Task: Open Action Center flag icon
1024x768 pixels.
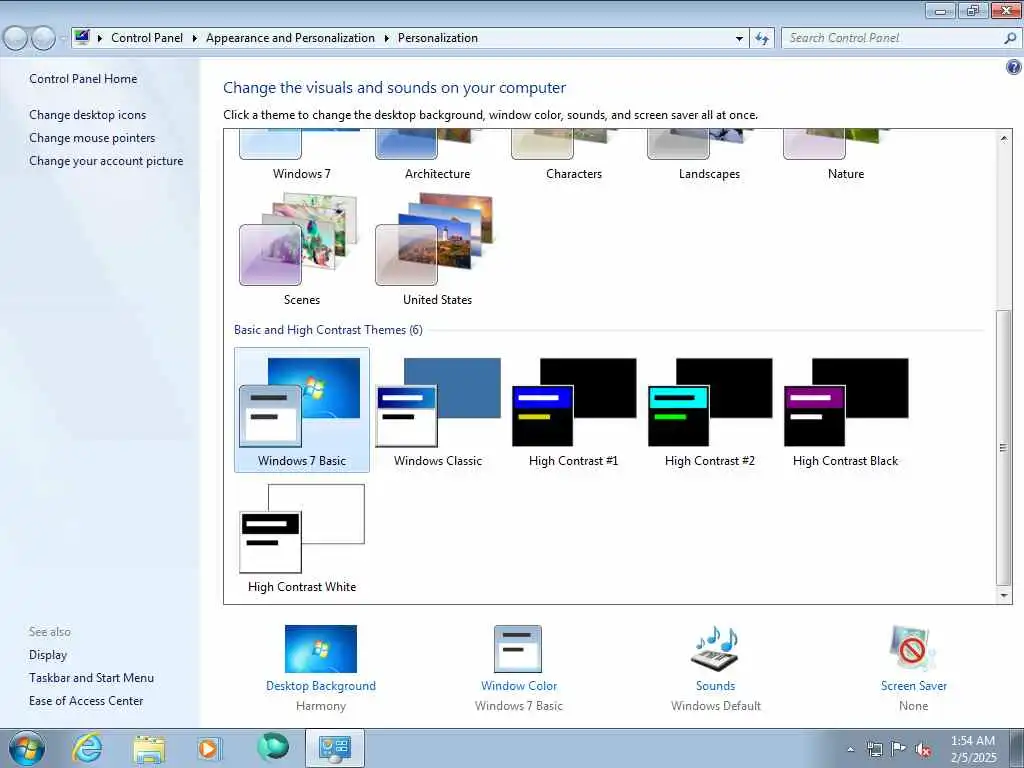Action: pos(899,748)
